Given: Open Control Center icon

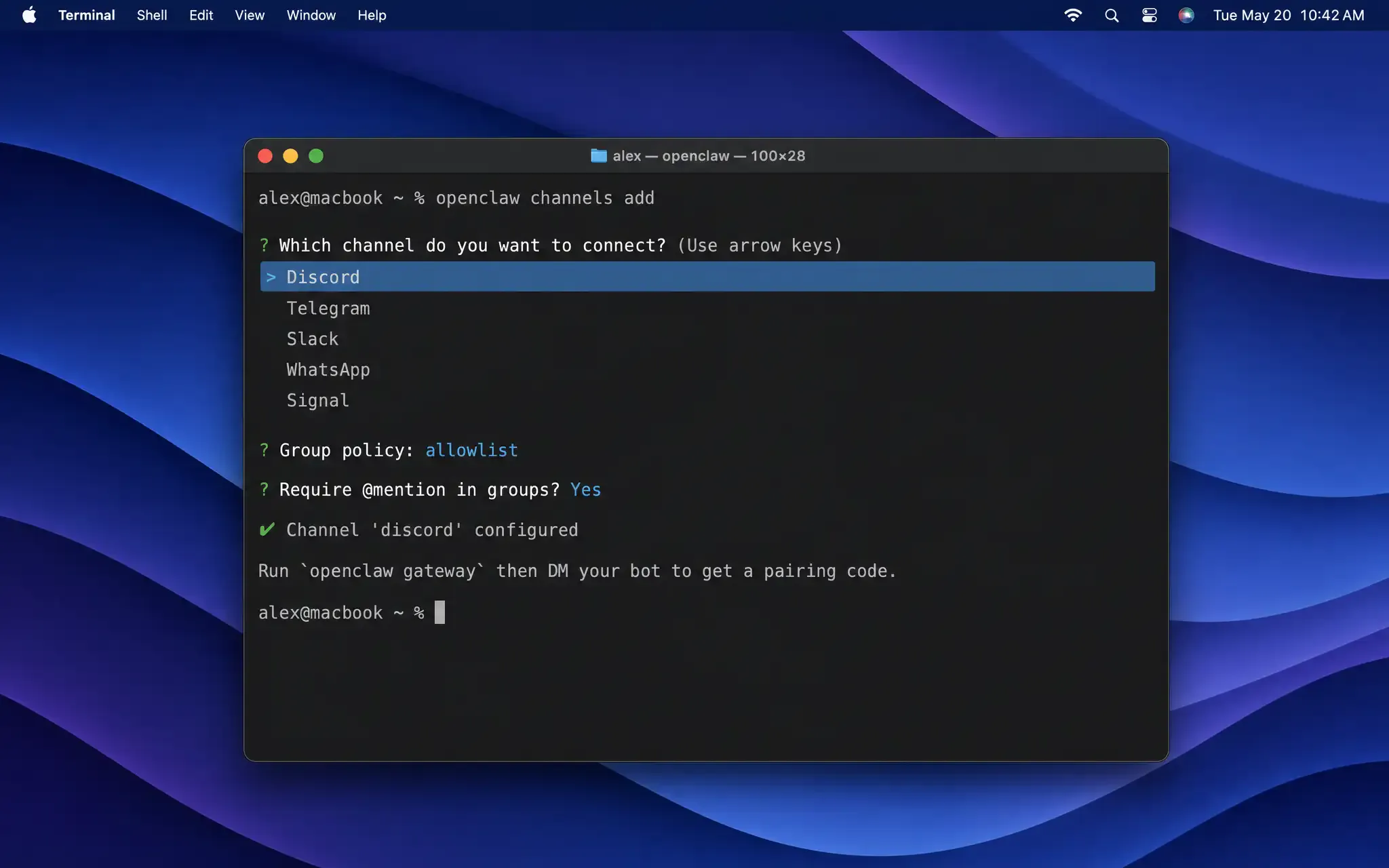Looking at the screenshot, I should click(1150, 15).
